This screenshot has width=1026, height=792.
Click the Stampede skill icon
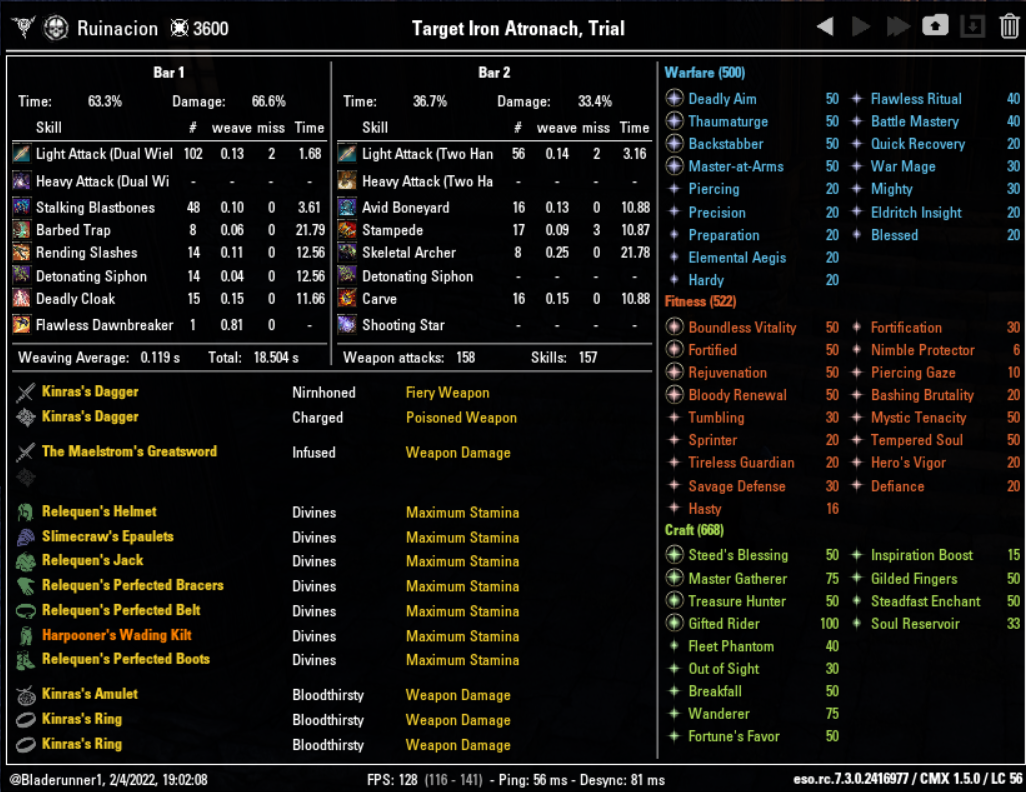coord(347,230)
